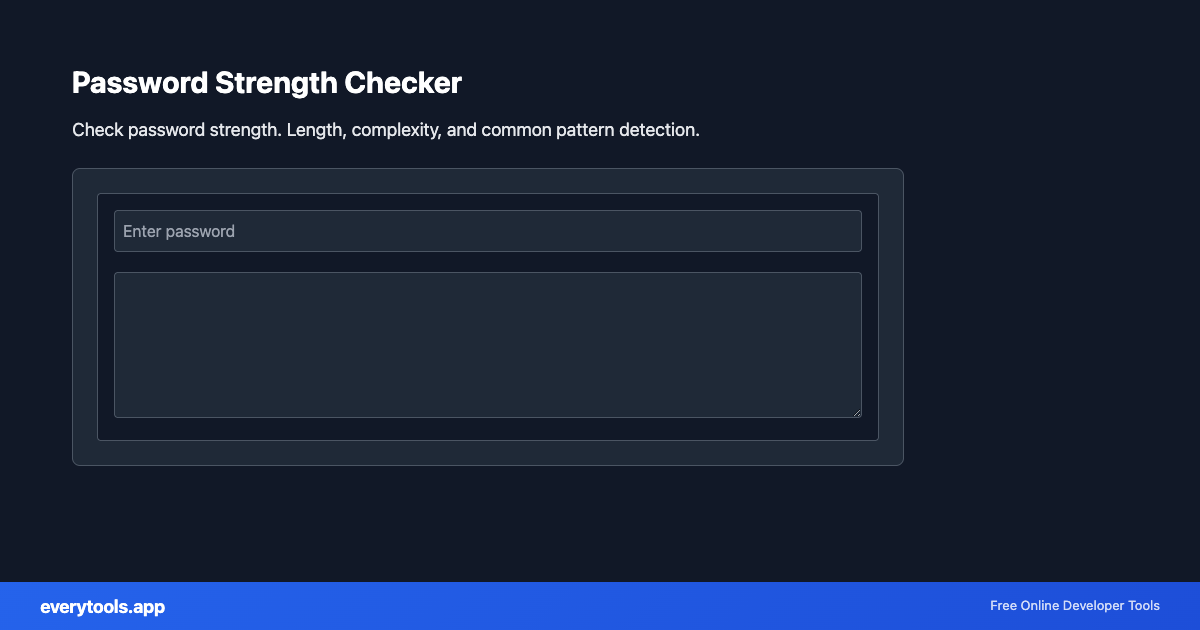Open Free Online Developer Tools link
The width and height of the screenshot is (1200, 630).
1074,606
